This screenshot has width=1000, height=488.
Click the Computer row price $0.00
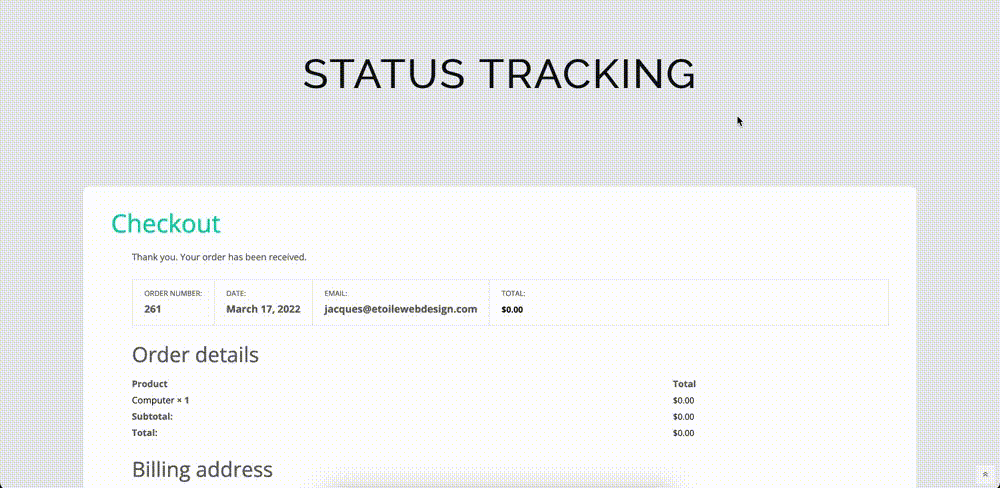(x=684, y=401)
